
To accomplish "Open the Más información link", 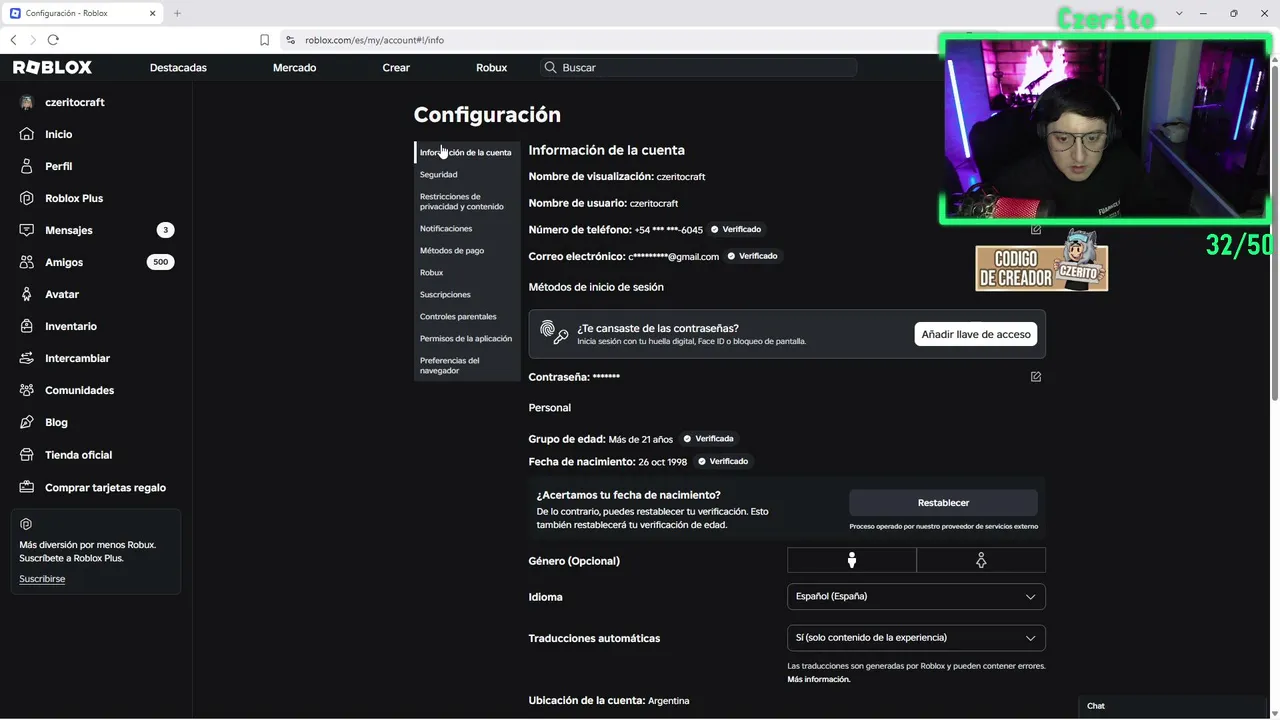I will (x=819, y=679).
